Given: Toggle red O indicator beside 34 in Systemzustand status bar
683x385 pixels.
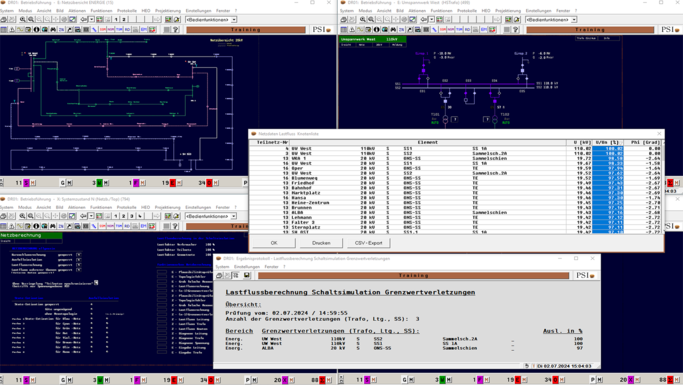Looking at the screenshot, I should click(211, 380).
